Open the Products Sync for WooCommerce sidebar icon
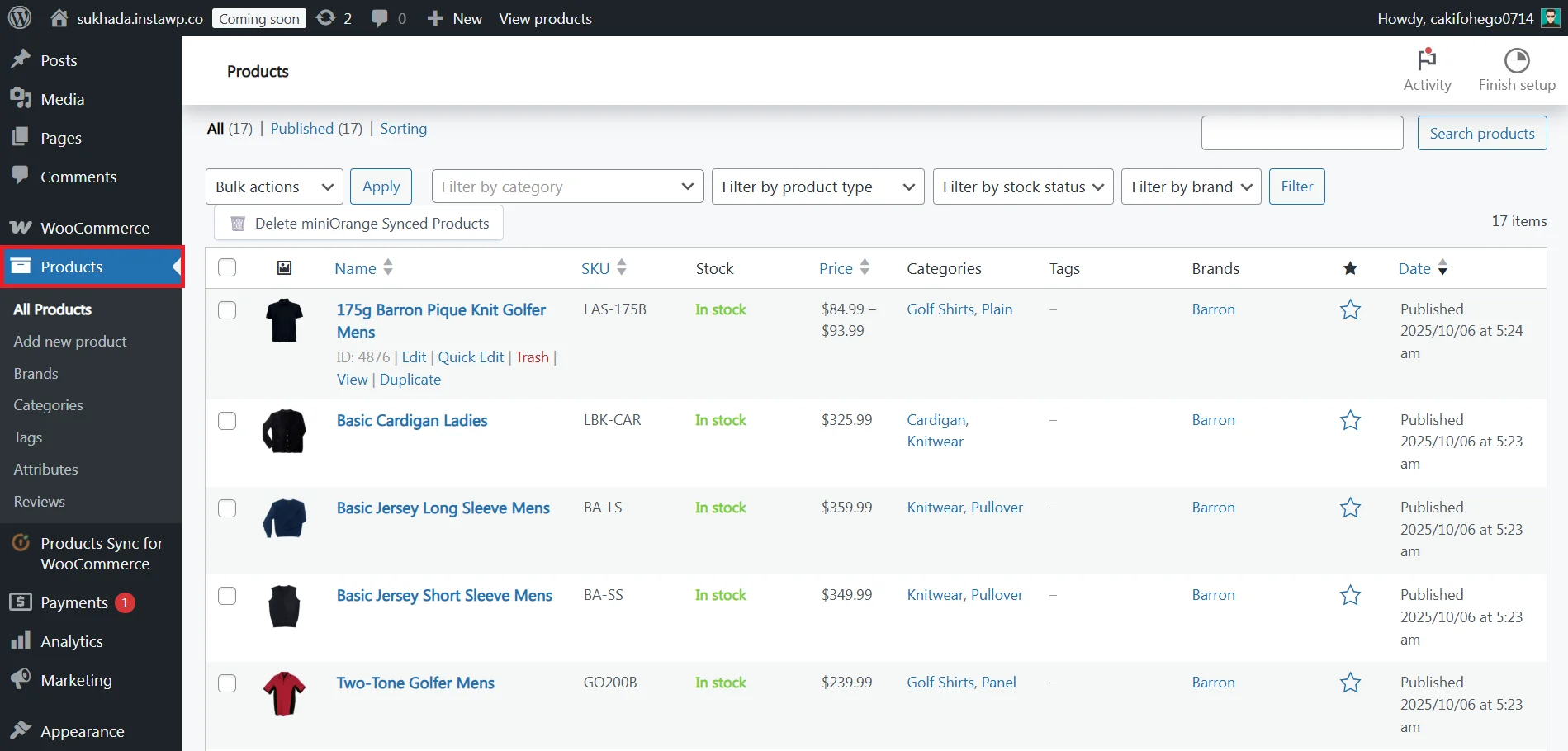Image resolution: width=1568 pixels, height=751 pixels. pyautogui.click(x=20, y=543)
